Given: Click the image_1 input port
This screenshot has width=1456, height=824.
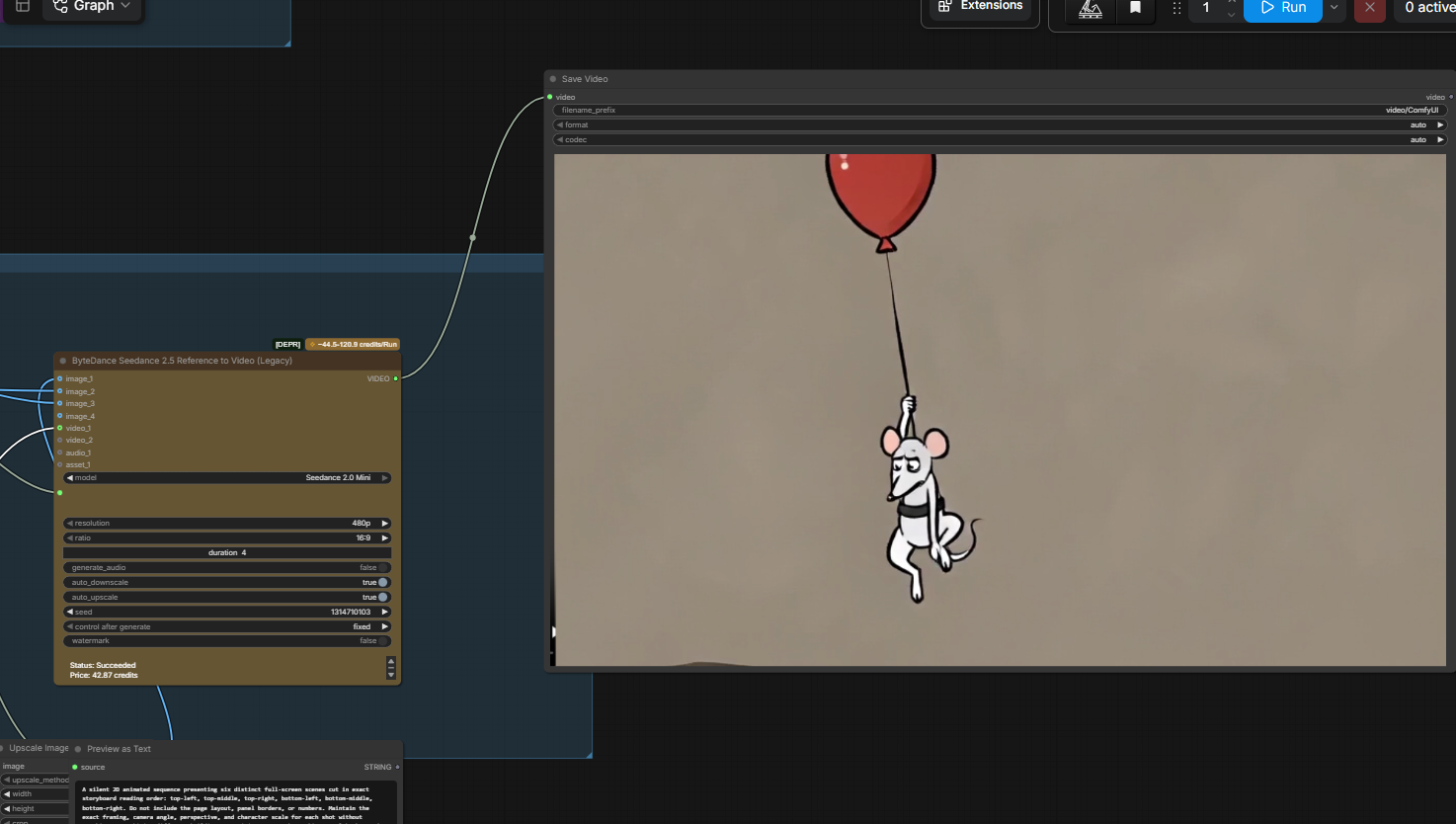Looking at the screenshot, I should click(60, 378).
